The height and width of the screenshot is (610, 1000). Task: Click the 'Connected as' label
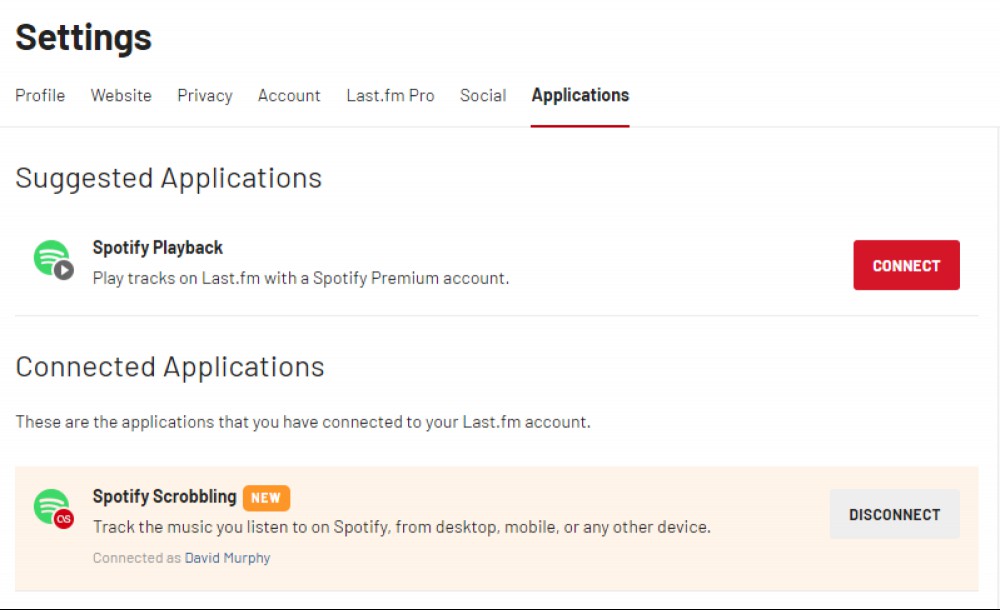tap(137, 558)
